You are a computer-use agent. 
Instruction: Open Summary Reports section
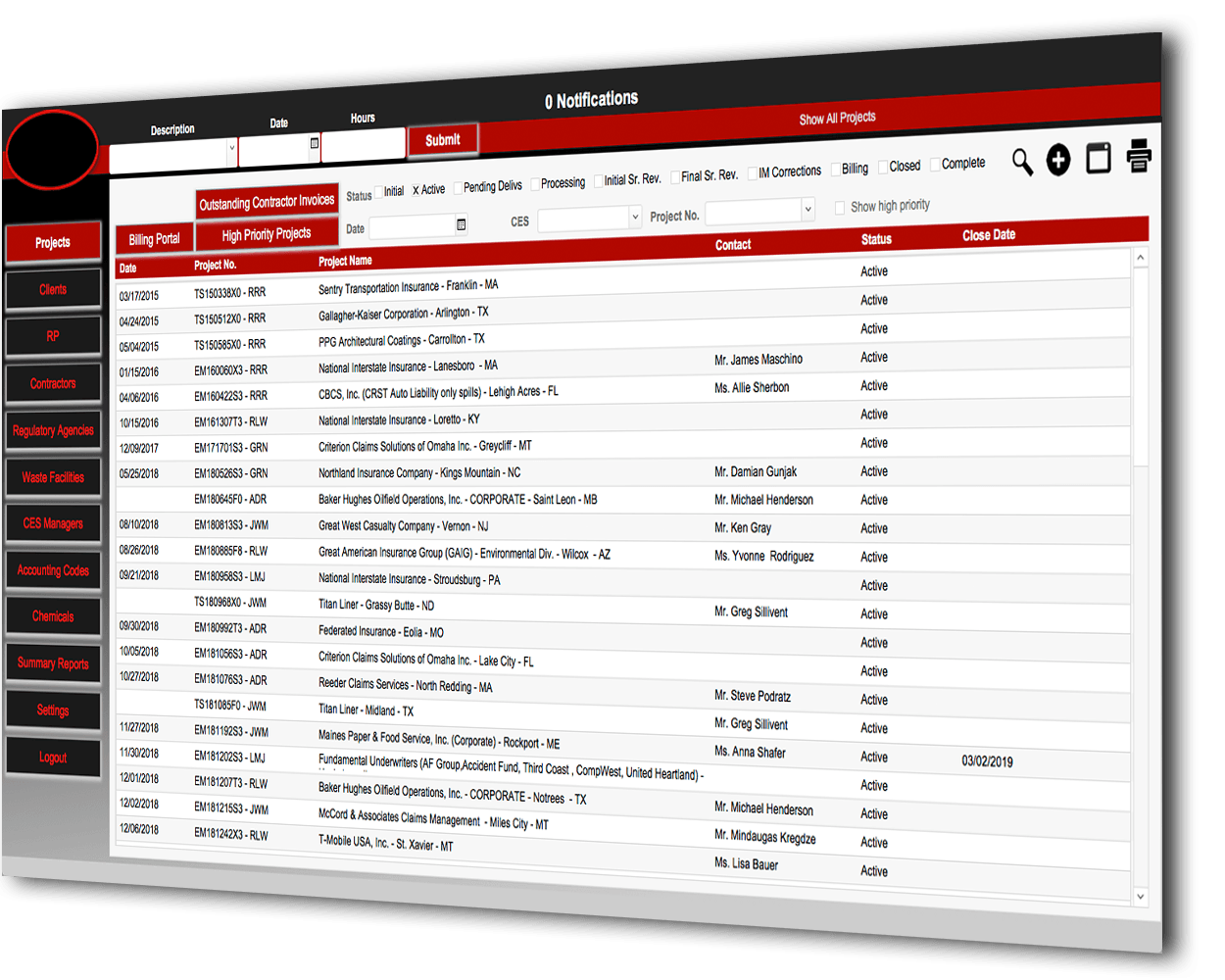(53, 663)
